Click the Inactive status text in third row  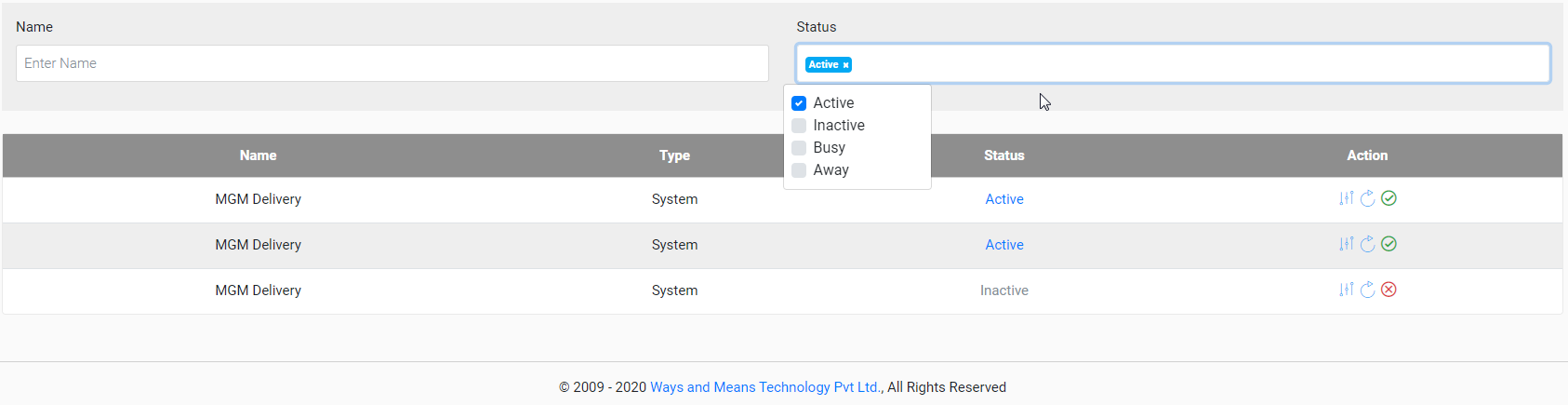[1003, 290]
